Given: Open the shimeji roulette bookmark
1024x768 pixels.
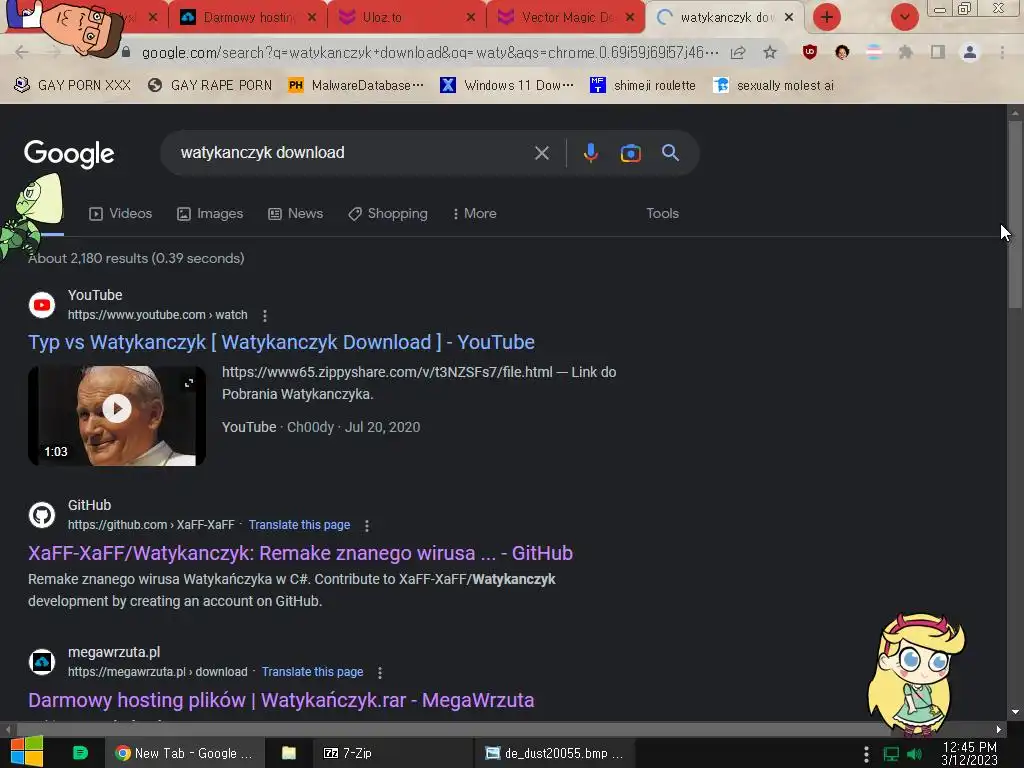Looking at the screenshot, I should (x=643, y=86).
